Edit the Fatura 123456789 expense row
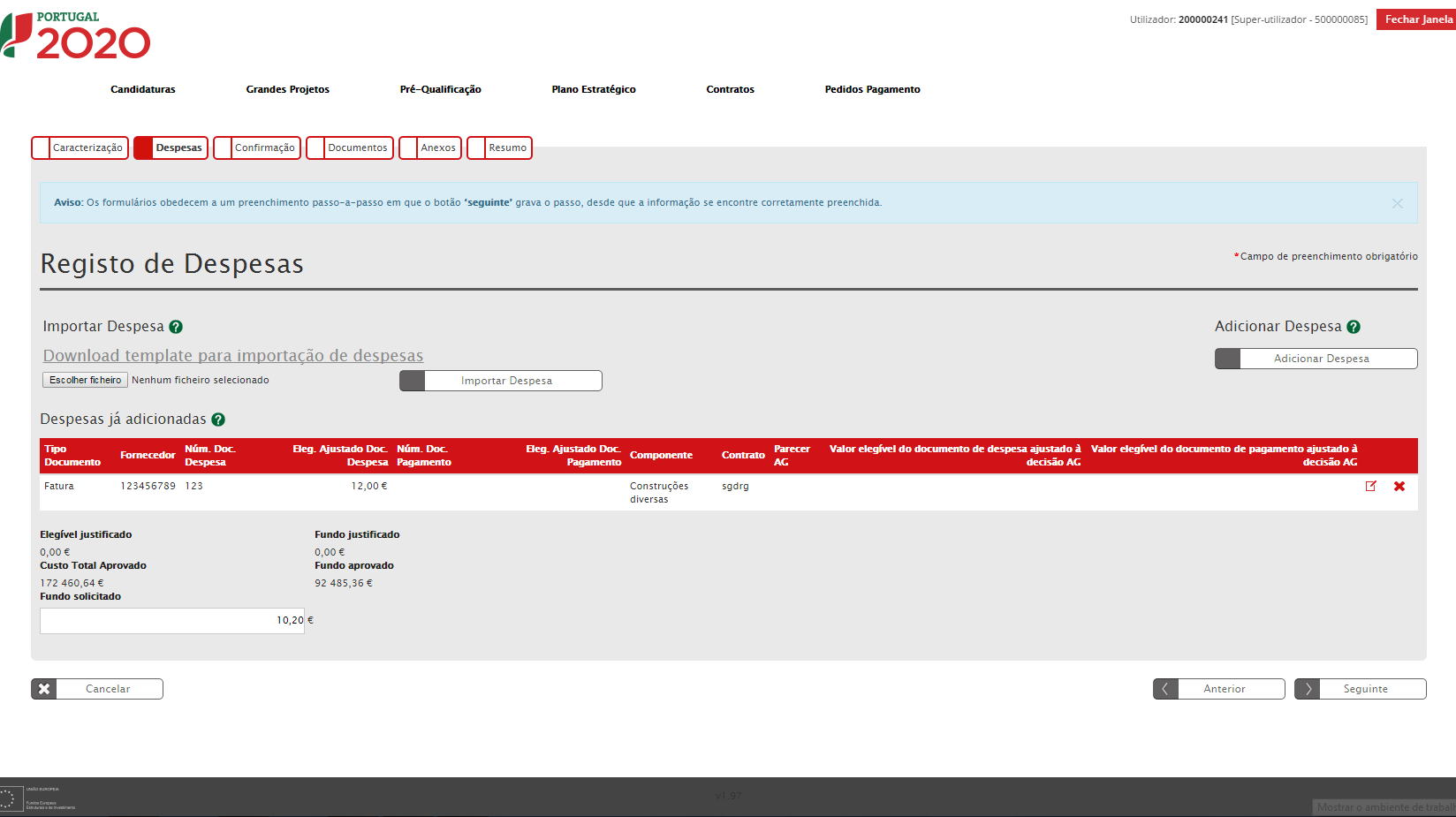This screenshot has height=817, width=1456. pos(1371,486)
